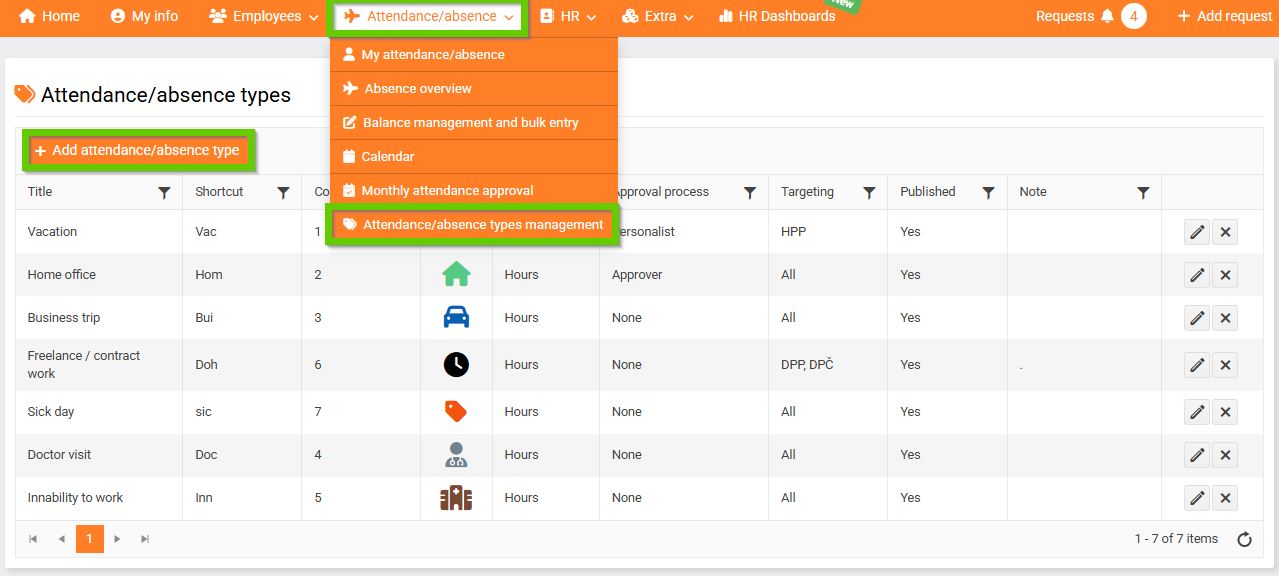This screenshot has height=576, width=1279.
Task: Open Calendar from the dropdown menu
Action: [x=474, y=157]
